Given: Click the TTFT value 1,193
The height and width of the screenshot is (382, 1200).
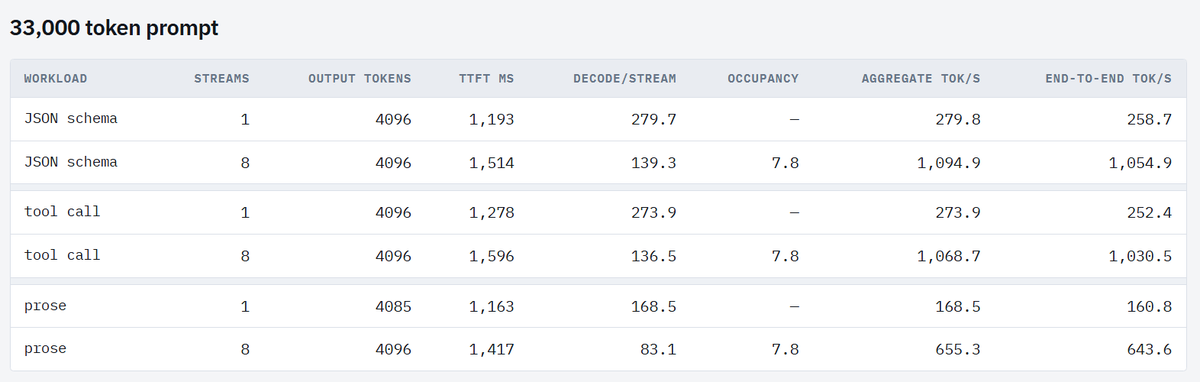Looking at the screenshot, I should (x=491, y=119).
